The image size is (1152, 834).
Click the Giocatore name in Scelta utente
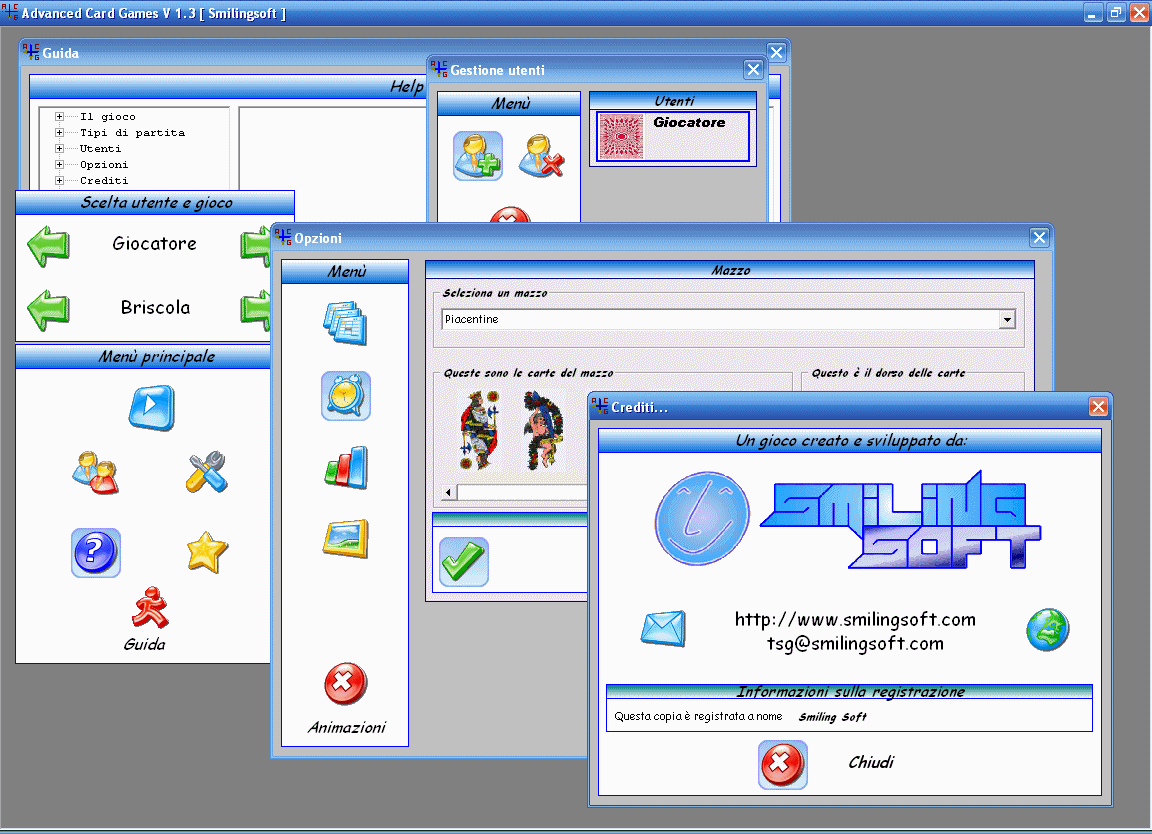click(155, 244)
